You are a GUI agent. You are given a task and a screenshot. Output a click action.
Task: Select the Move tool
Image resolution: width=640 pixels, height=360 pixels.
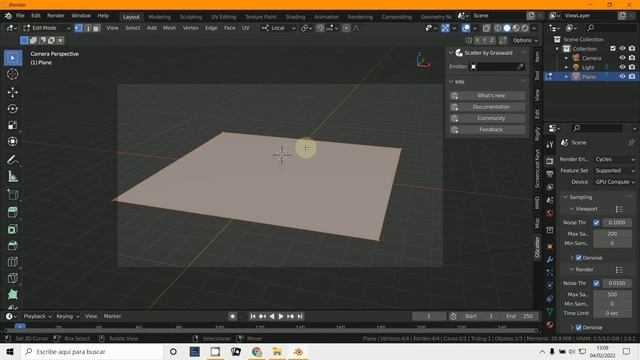(13, 92)
